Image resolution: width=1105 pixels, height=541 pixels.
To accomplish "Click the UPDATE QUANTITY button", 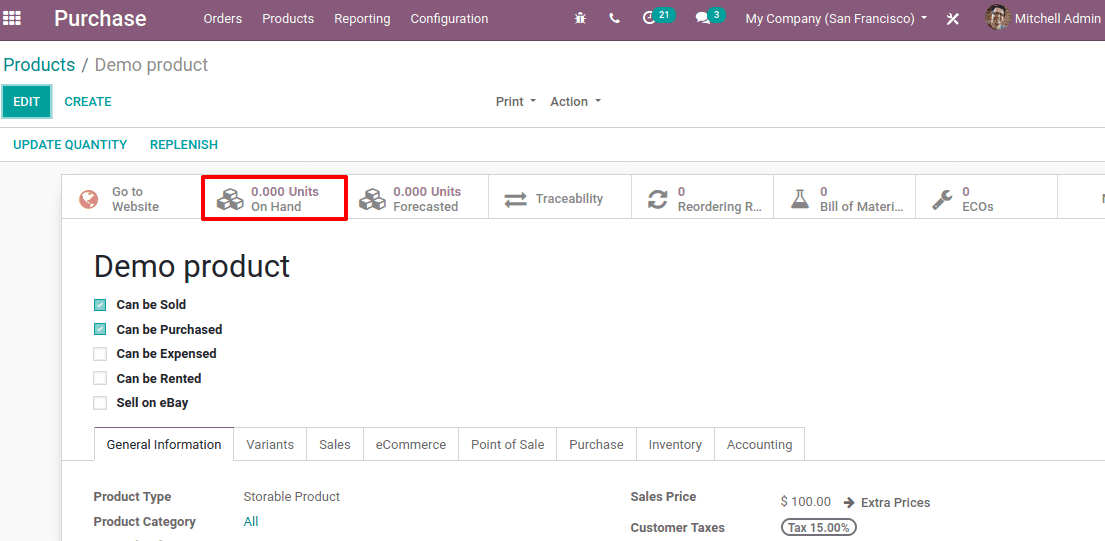I will point(70,144).
